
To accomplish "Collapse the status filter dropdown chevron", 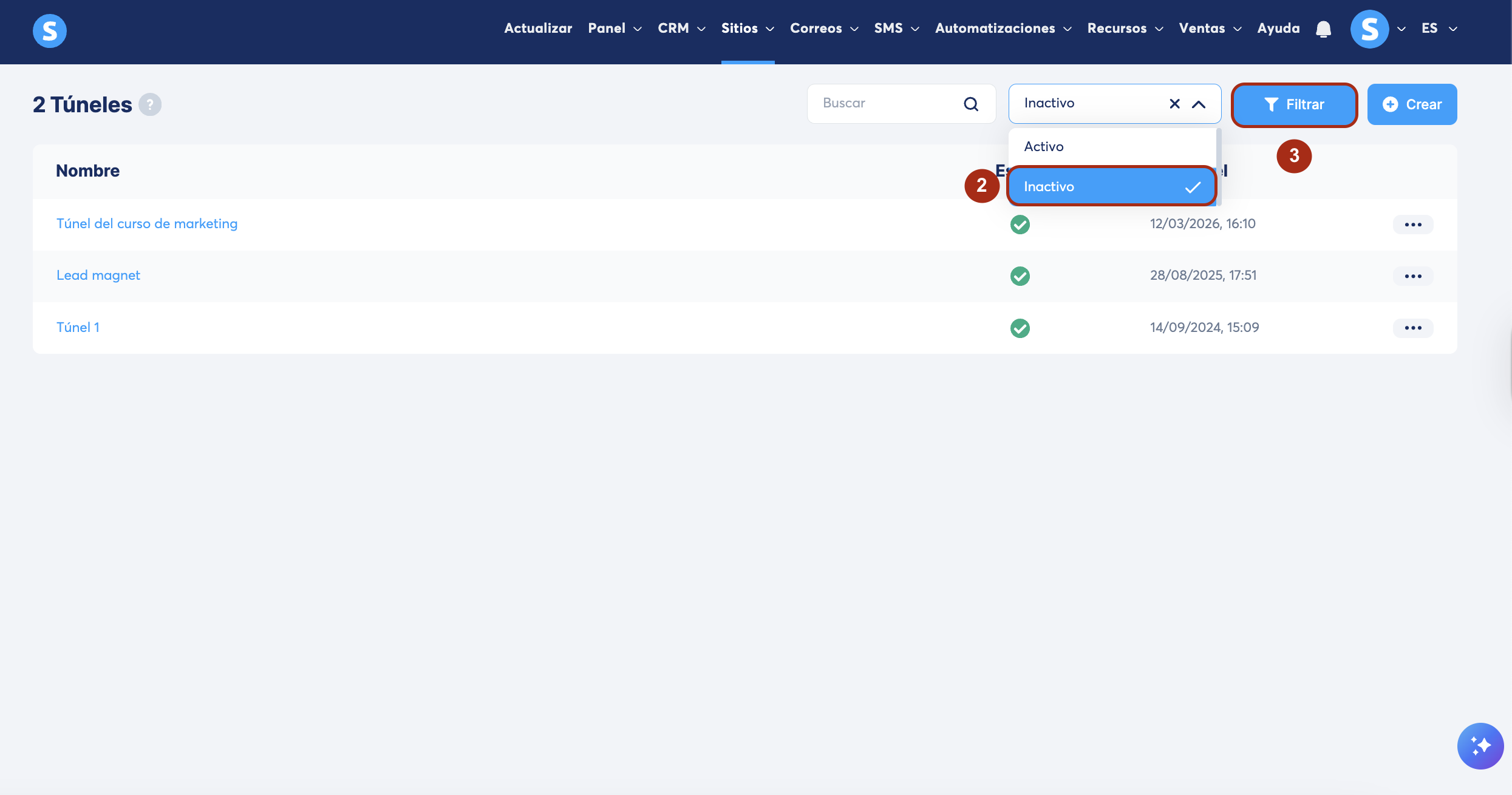I will [x=1199, y=104].
